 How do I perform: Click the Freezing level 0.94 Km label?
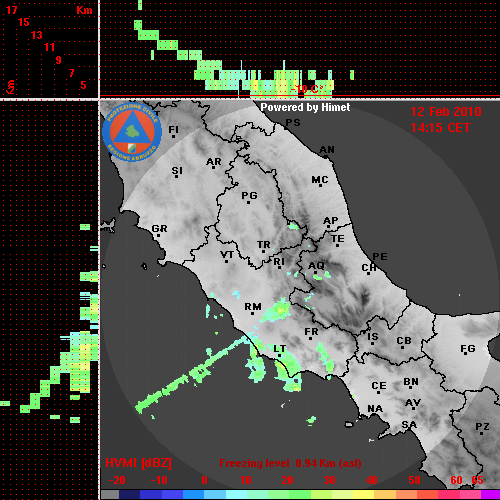290,463
